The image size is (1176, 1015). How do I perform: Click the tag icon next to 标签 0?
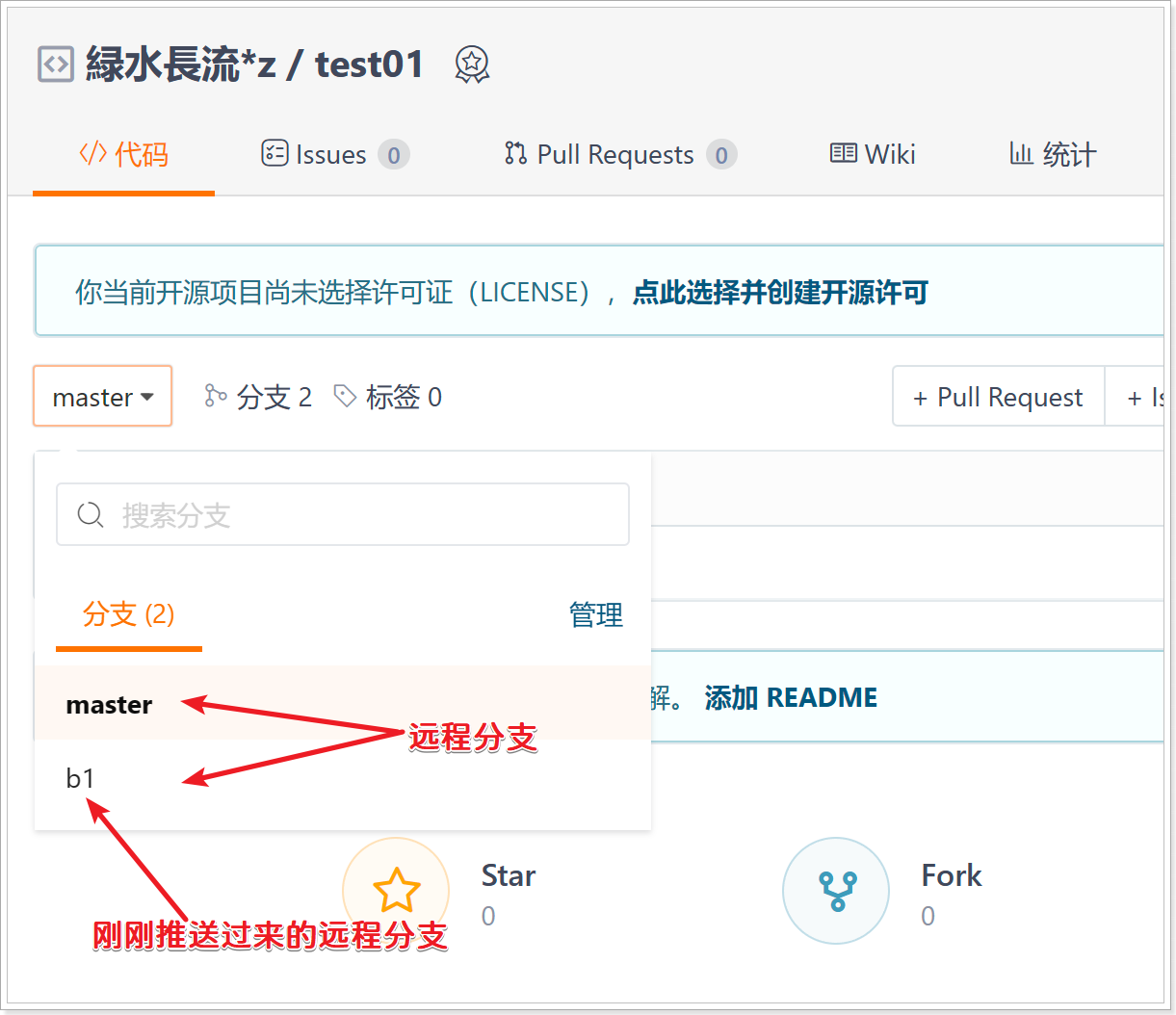coord(345,396)
